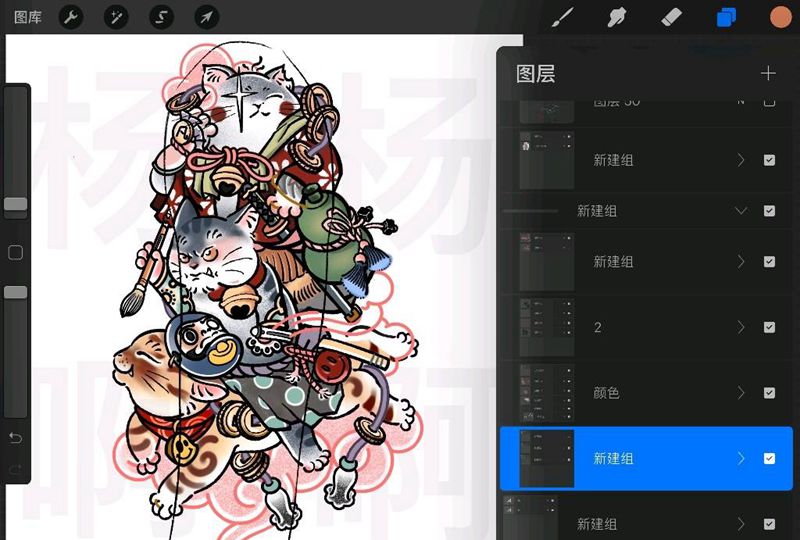This screenshot has height=540, width=800.
Task: Activate the Selection S-shaped tool
Action: click(x=161, y=17)
